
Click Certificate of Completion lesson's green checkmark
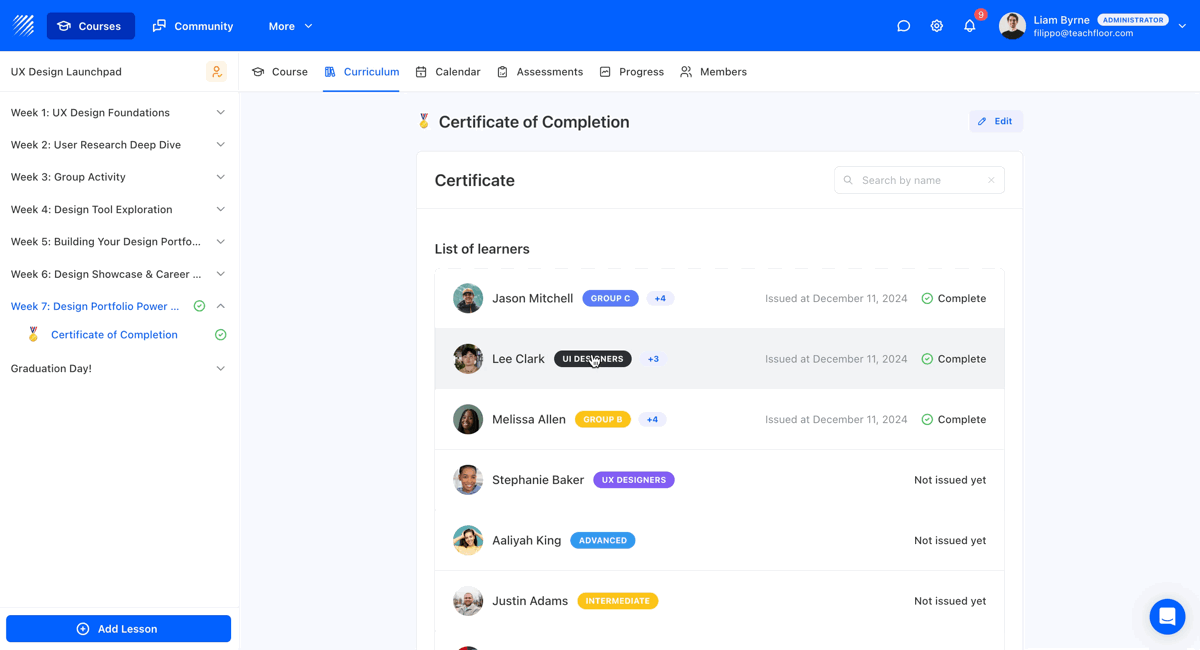220,335
